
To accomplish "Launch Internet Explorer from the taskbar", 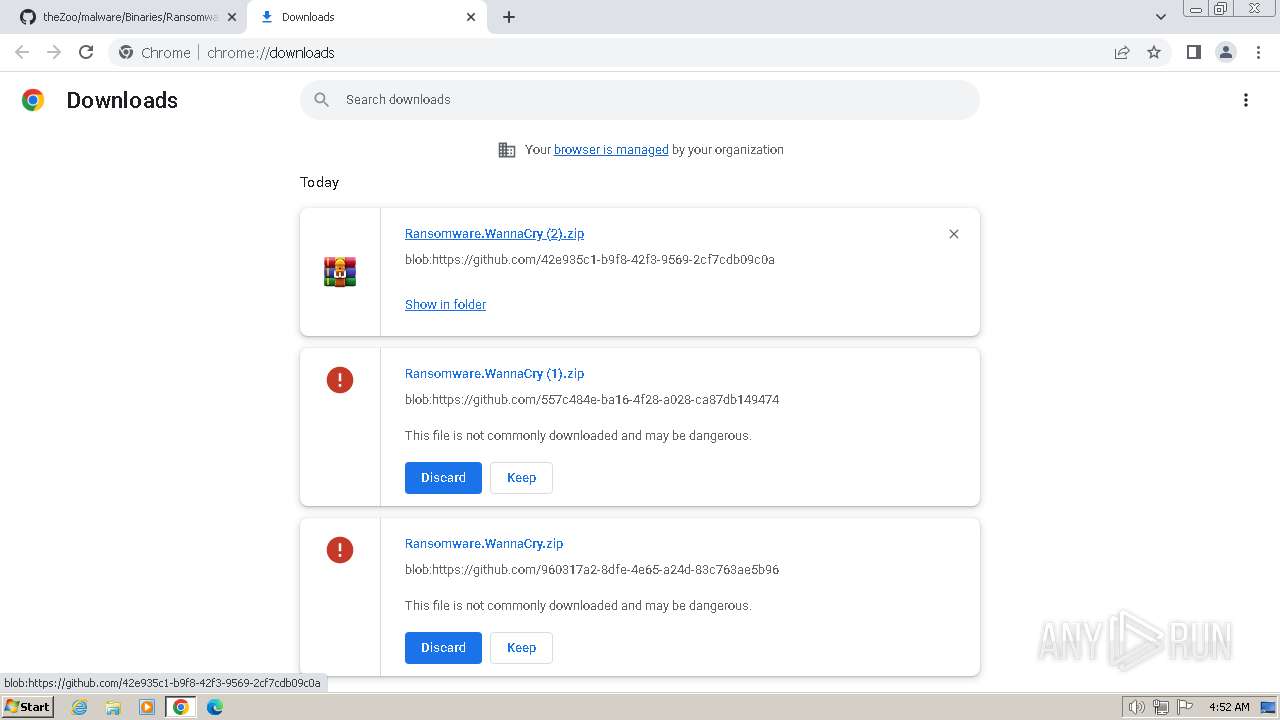I will [80, 707].
